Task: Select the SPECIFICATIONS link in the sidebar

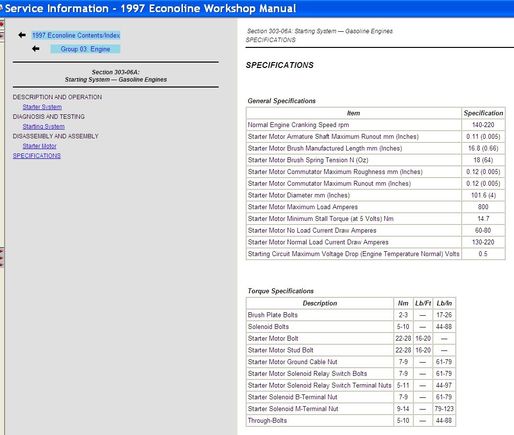Action: pyautogui.click(x=37, y=156)
